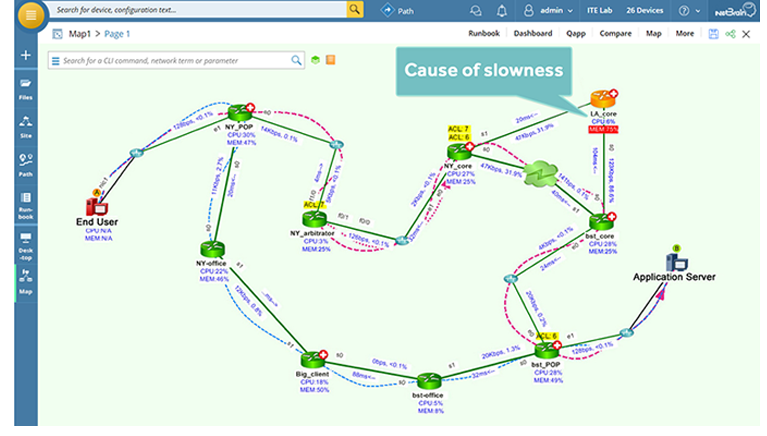This screenshot has height=436, width=767.
Task: Open Desktop in the sidebar
Action: [25, 246]
